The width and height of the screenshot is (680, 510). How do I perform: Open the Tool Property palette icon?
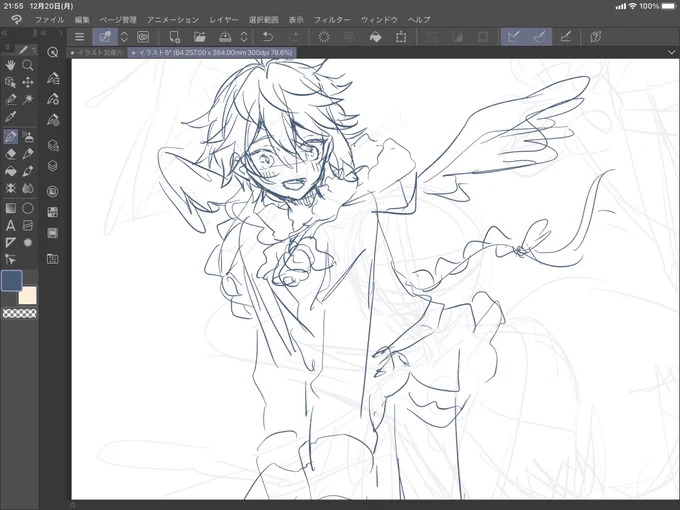(x=52, y=99)
